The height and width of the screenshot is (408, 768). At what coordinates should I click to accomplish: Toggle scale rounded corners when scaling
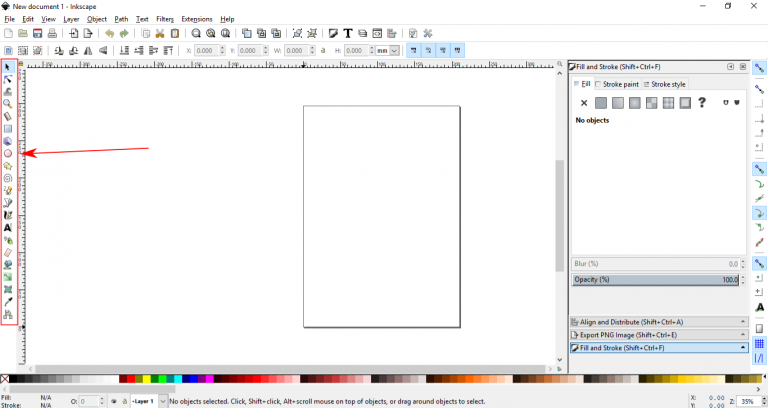[x=429, y=50]
